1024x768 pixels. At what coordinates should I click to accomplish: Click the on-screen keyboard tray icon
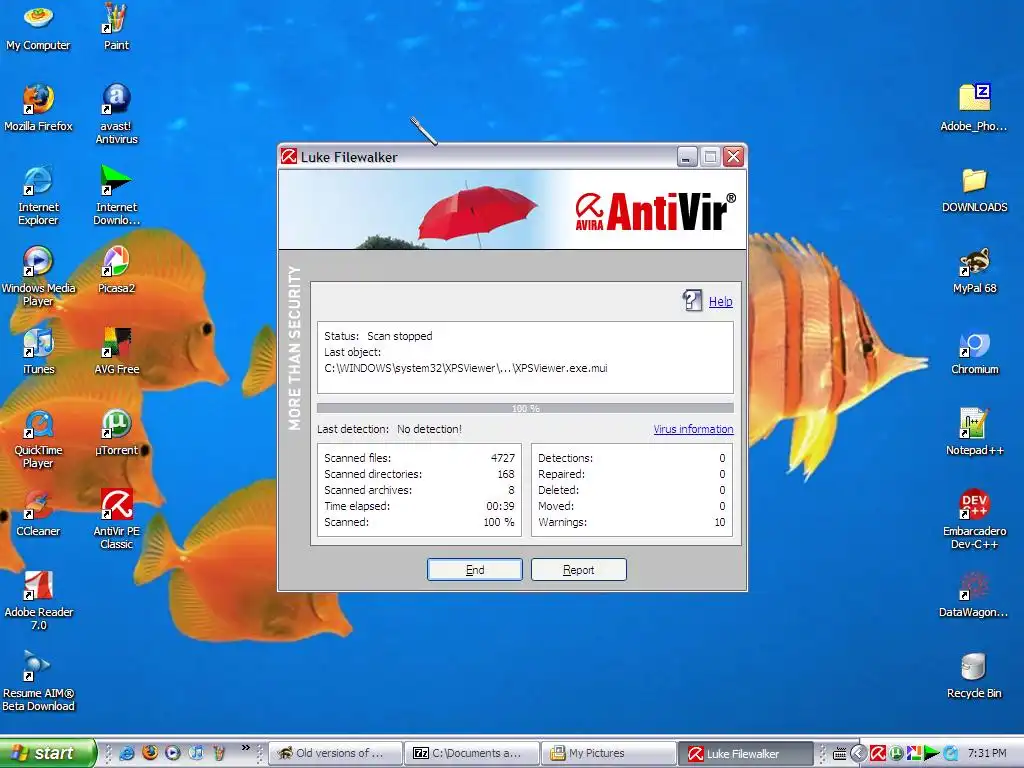click(840, 753)
